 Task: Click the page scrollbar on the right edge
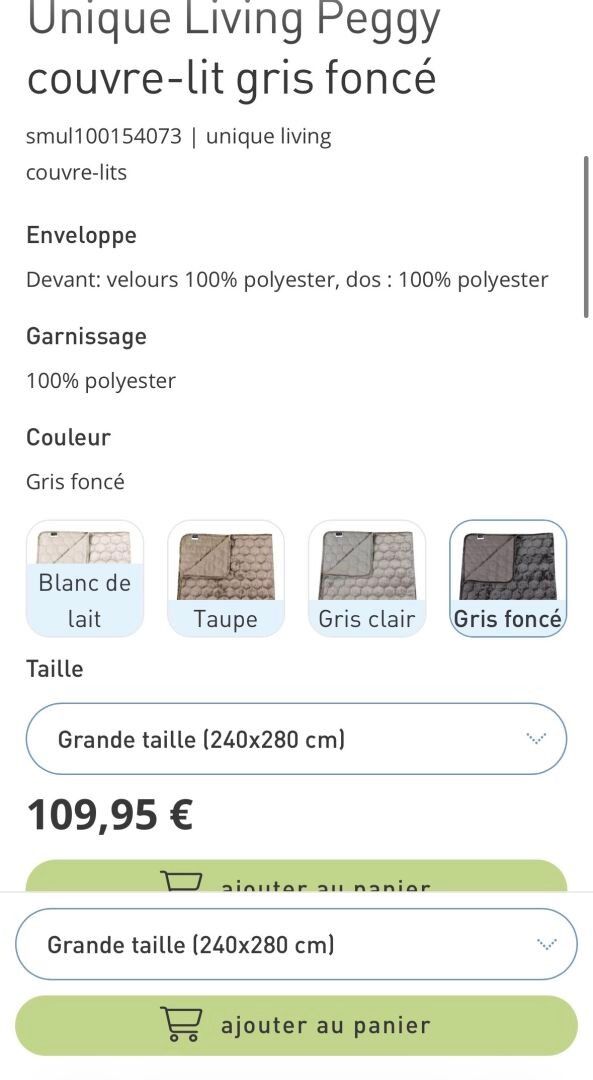point(586,236)
